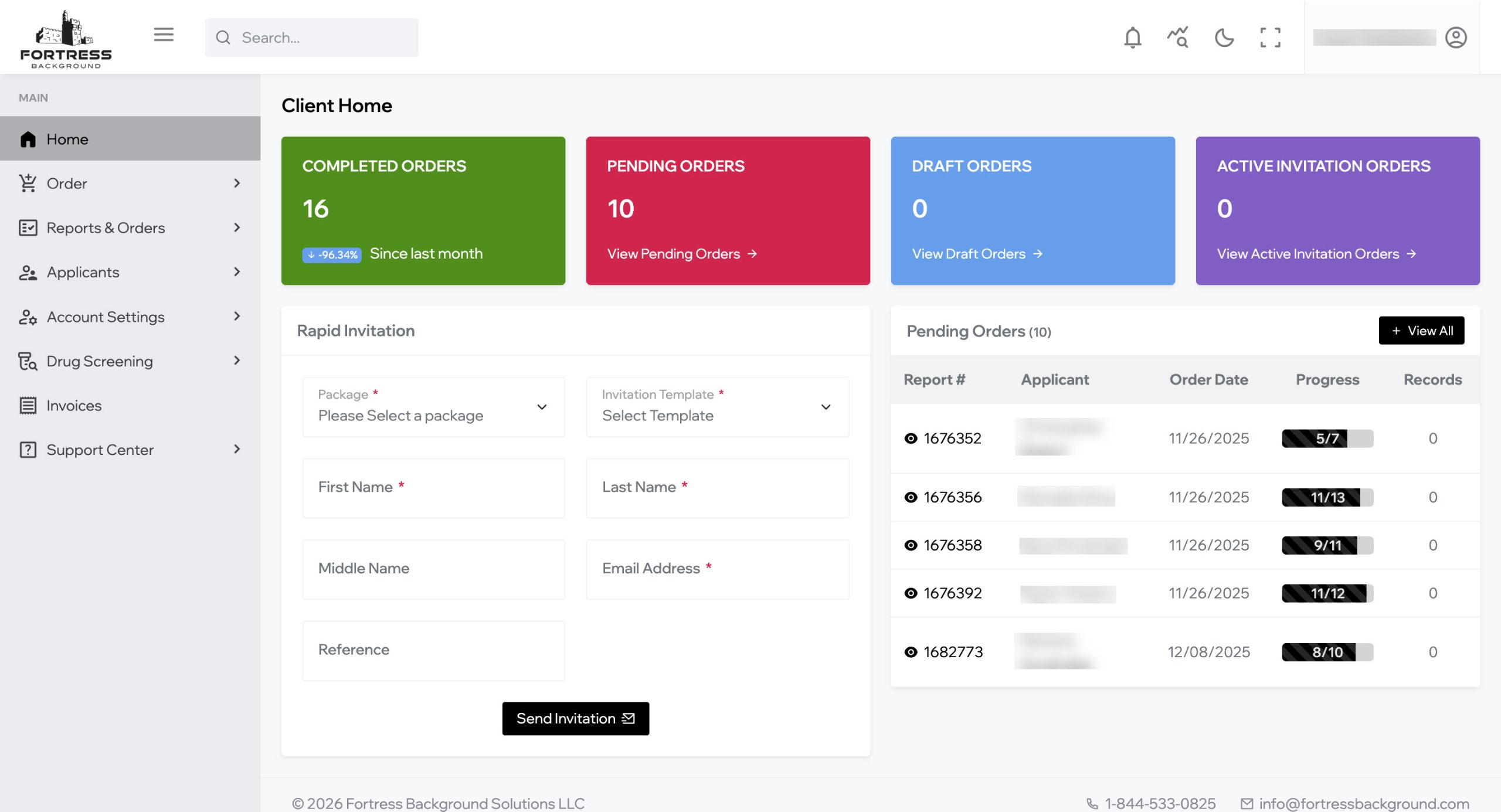
Task: View report 1676352 via eye icon
Action: click(911, 439)
